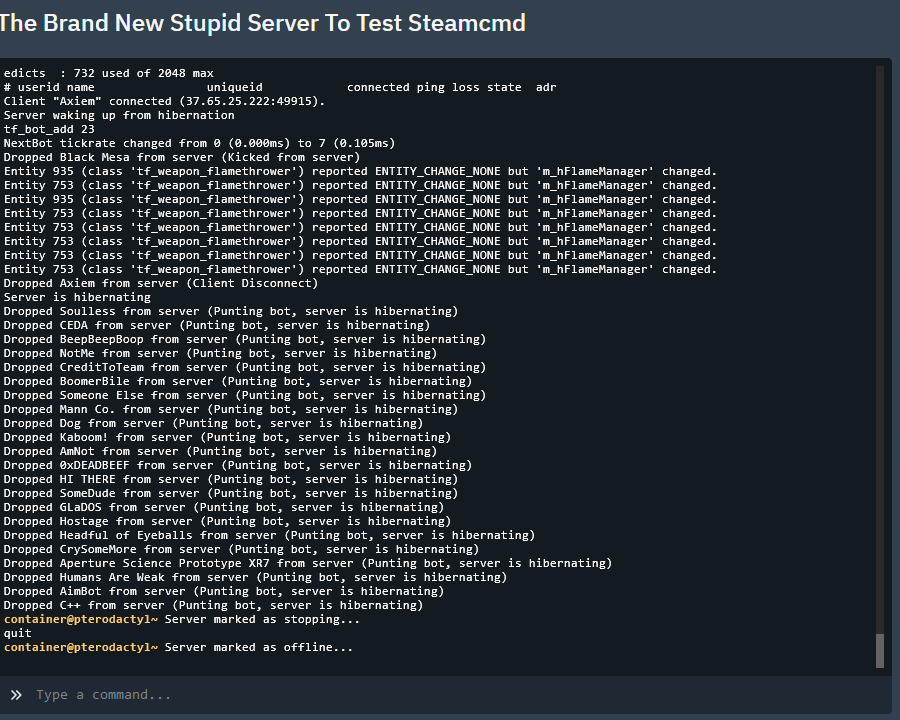
Task: Click the "Dropped CEDA" log line
Action: click(x=216, y=325)
